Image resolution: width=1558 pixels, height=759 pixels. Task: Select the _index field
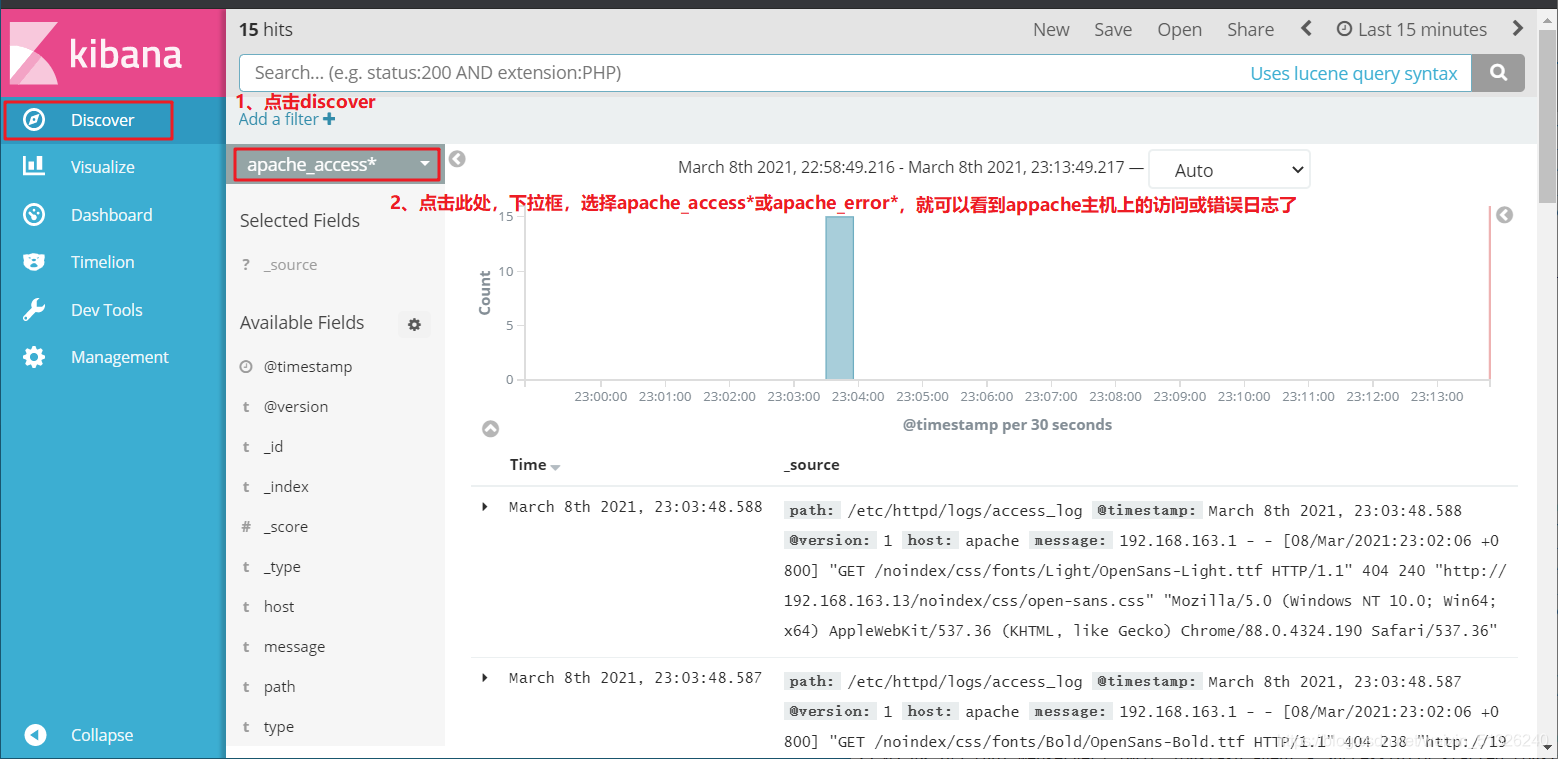tap(286, 487)
